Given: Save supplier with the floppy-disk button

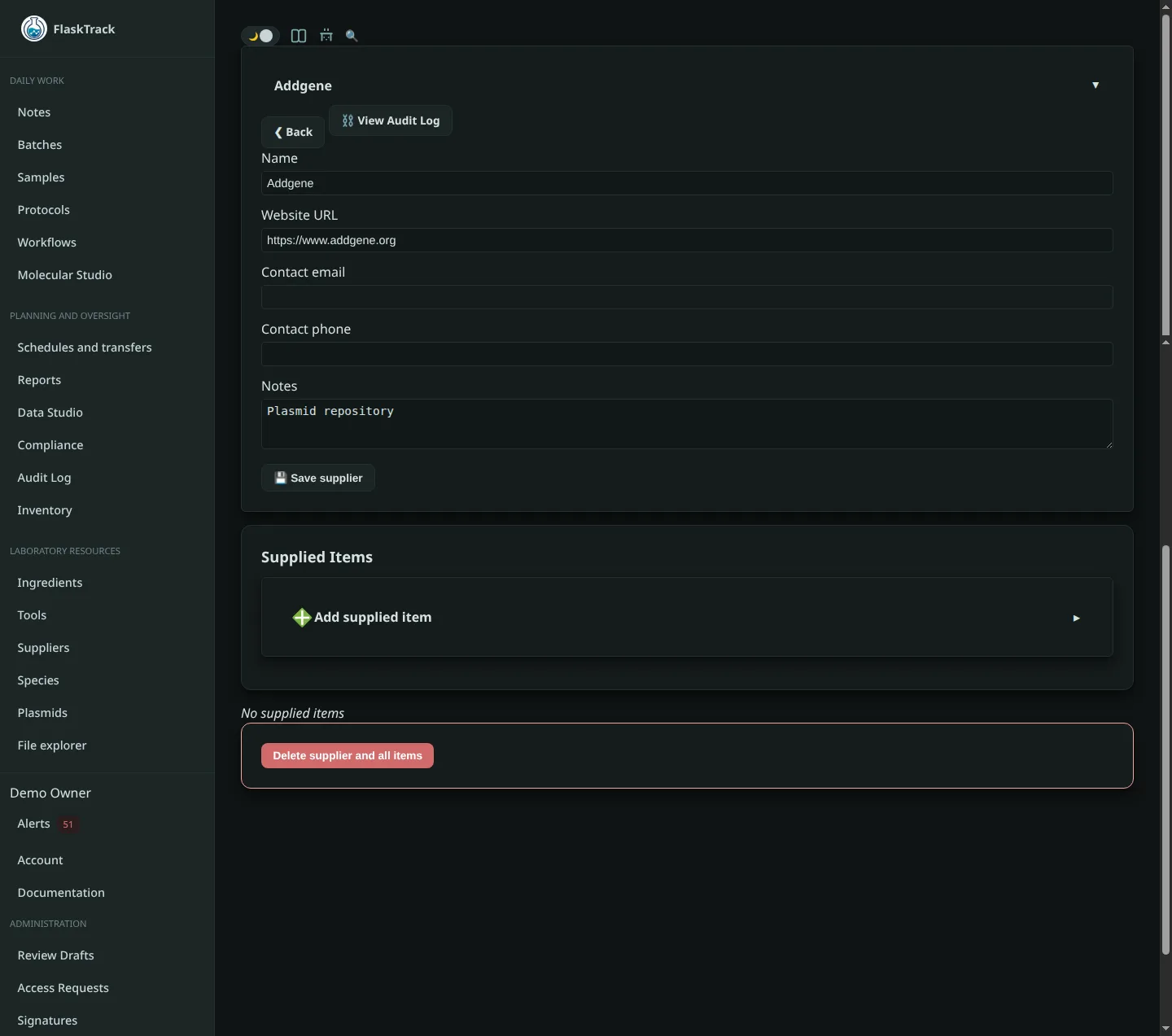Looking at the screenshot, I should (318, 478).
